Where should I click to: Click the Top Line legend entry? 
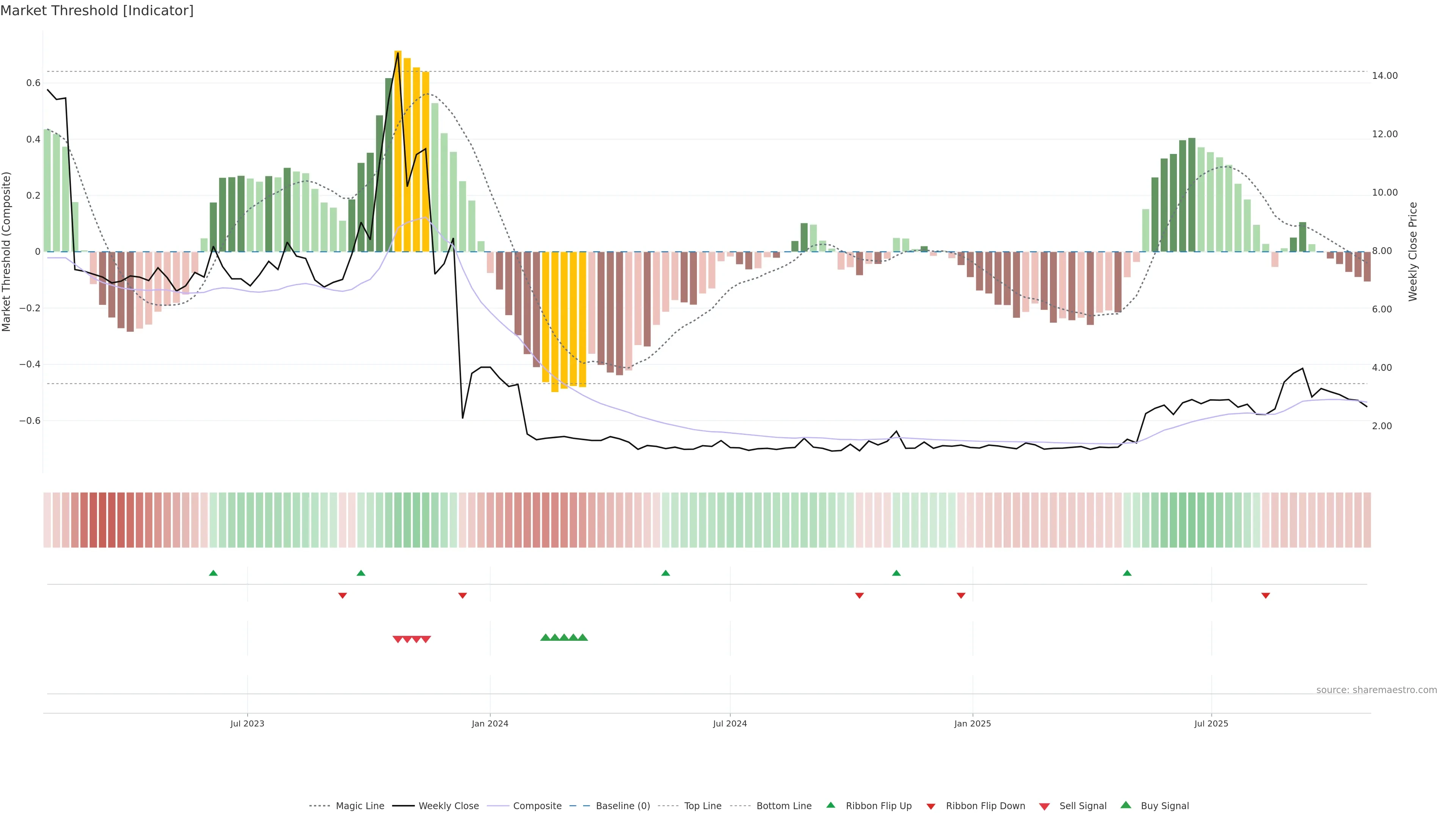click(703, 806)
